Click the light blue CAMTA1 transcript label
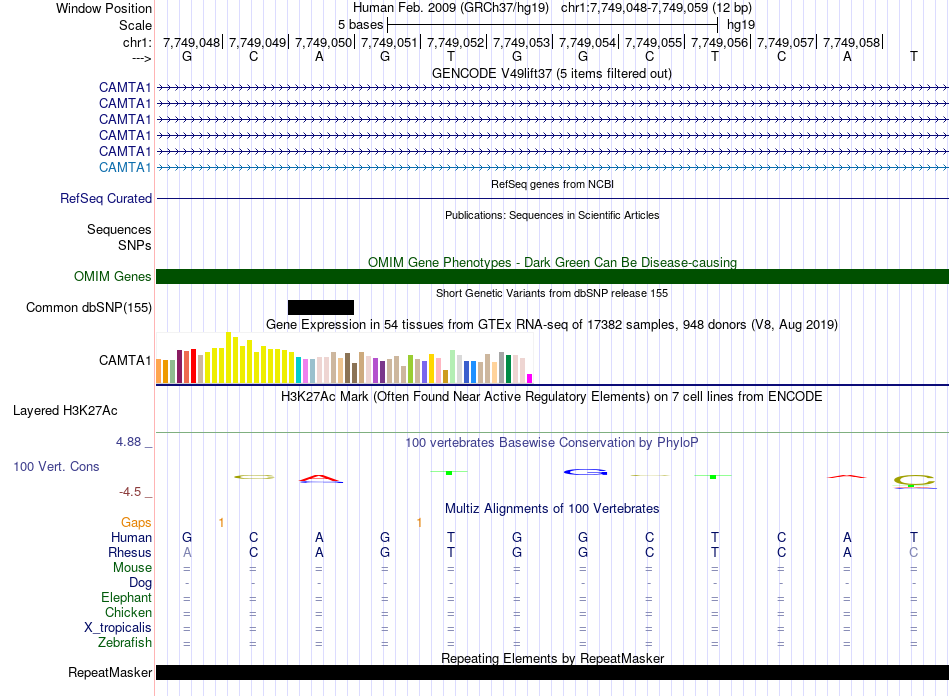Screen dimensions: 950x696 [125, 167]
